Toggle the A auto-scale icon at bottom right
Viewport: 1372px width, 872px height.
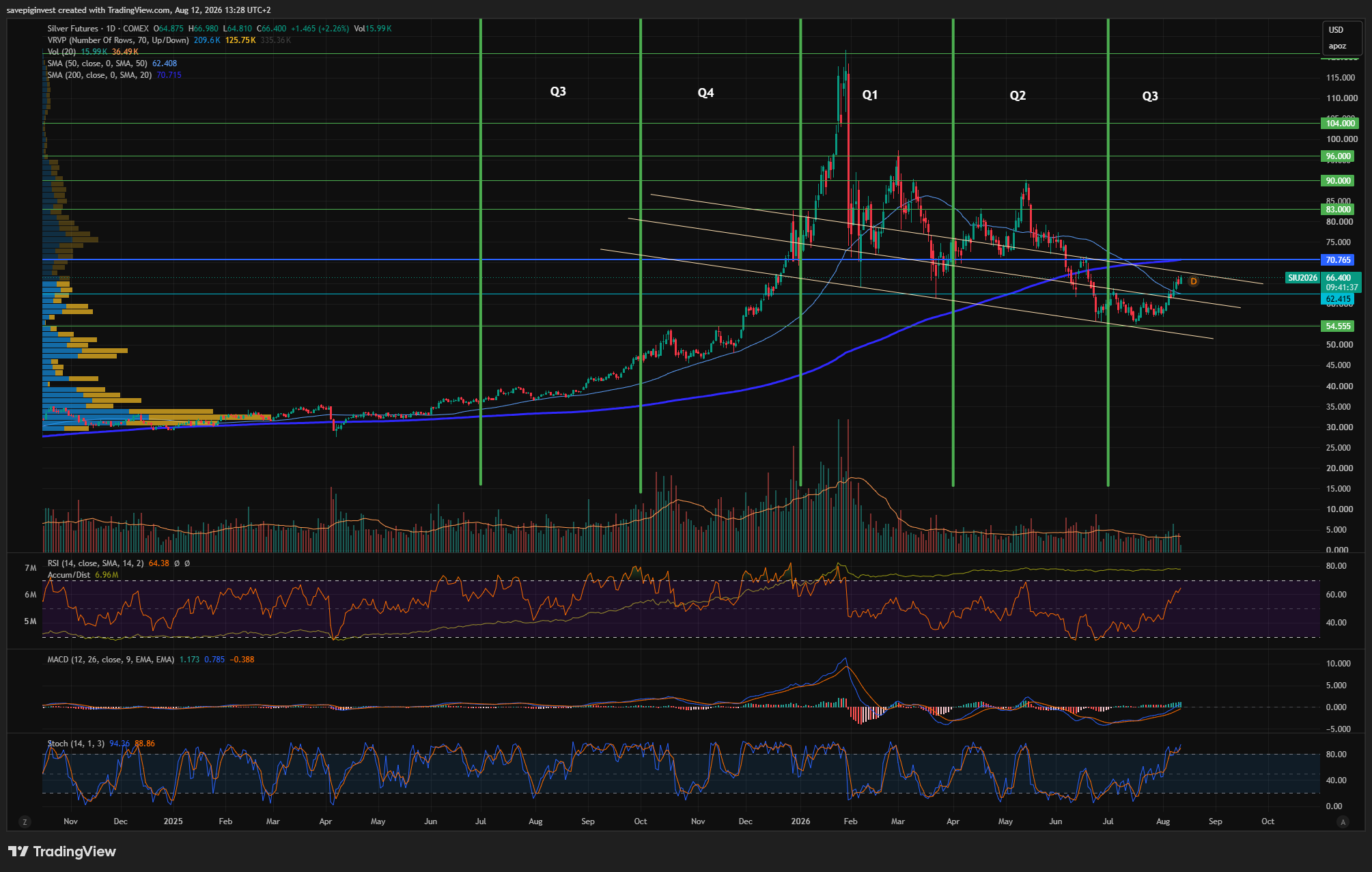point(1343,821)
